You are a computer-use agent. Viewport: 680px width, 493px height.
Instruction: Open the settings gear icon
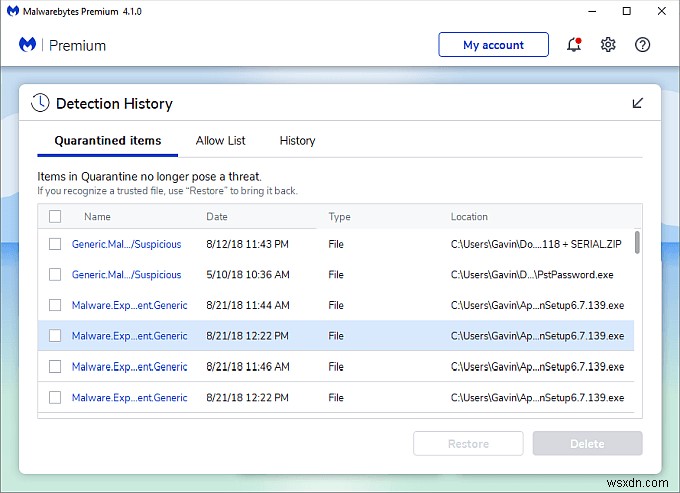[x=608, y=45]
